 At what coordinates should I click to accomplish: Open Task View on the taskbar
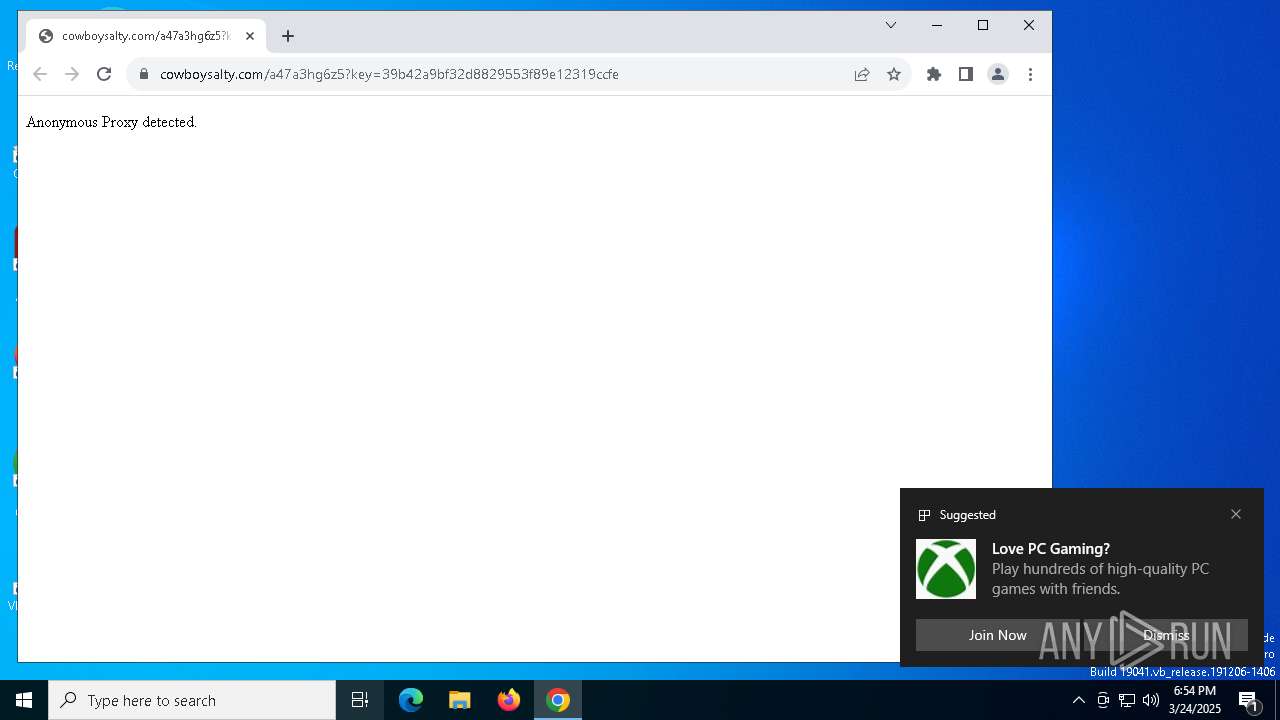point(360,700)
